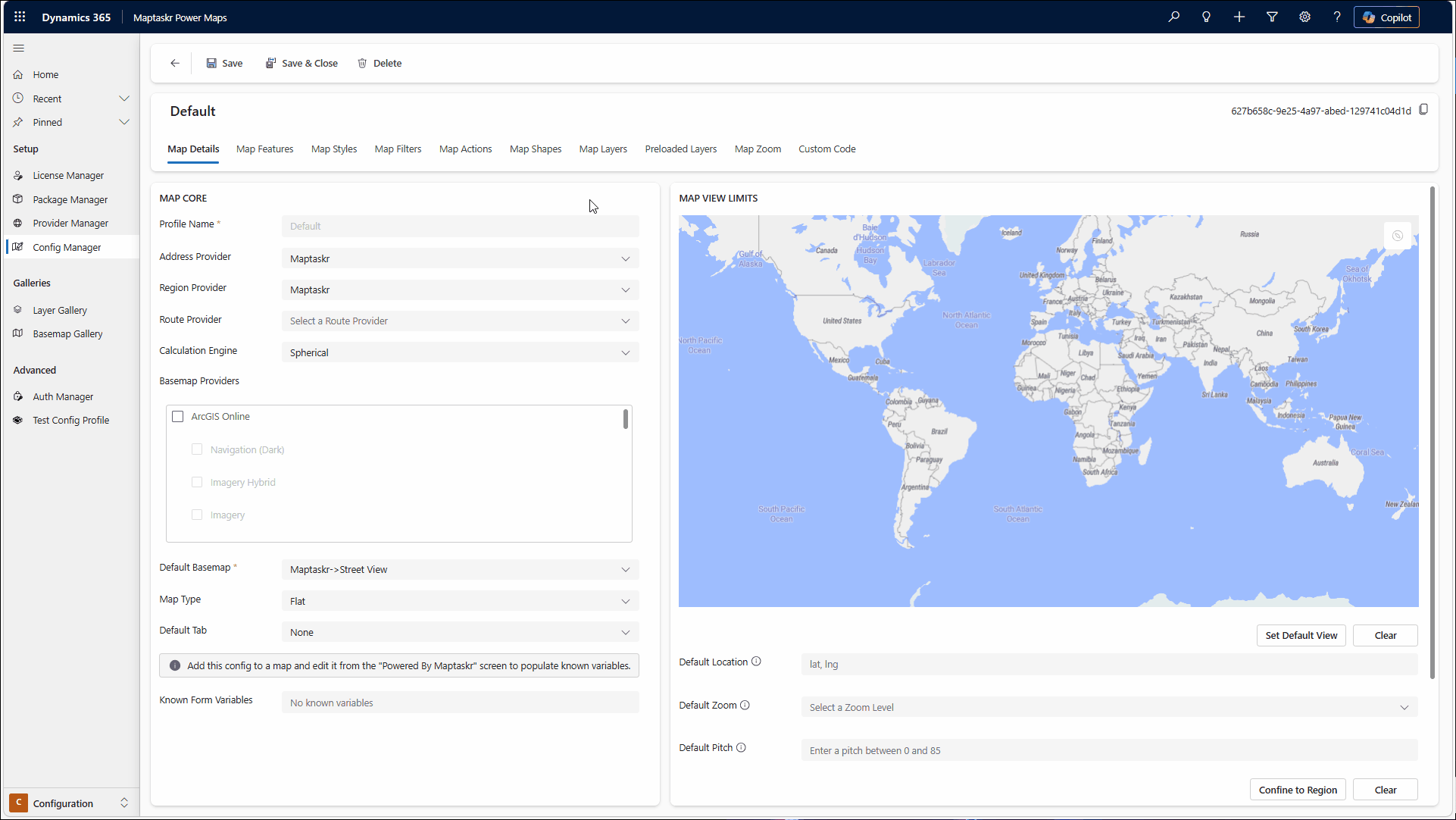The width and height of the screenshot is (1456, 820).
Task: Switch to the Map Layers tab
Action: click(x=603, y=149)
